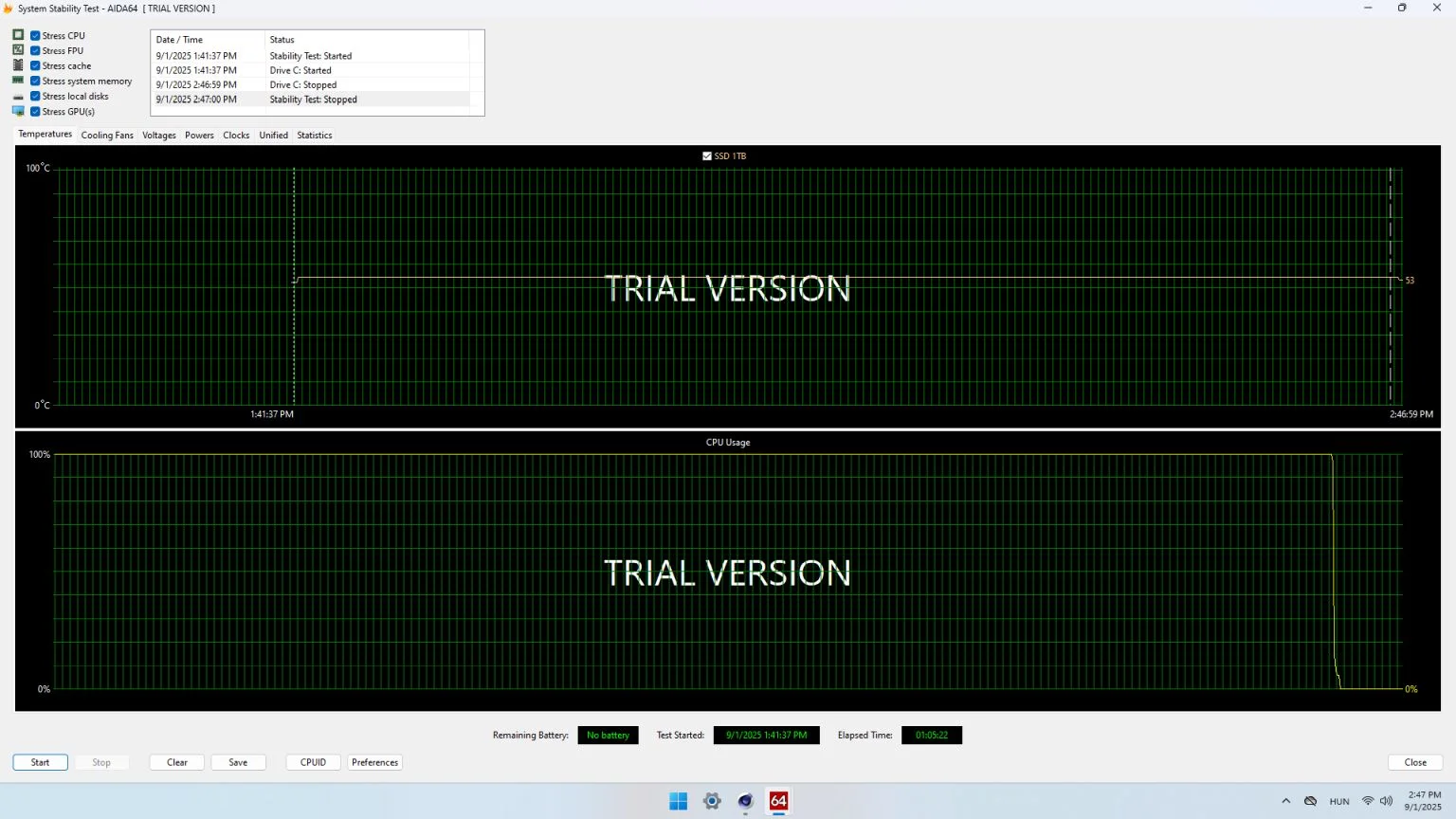Screen dimensions: 1456x819
Task: Click the AIDA64 icon in the taskbar
Action: point(778,801)
